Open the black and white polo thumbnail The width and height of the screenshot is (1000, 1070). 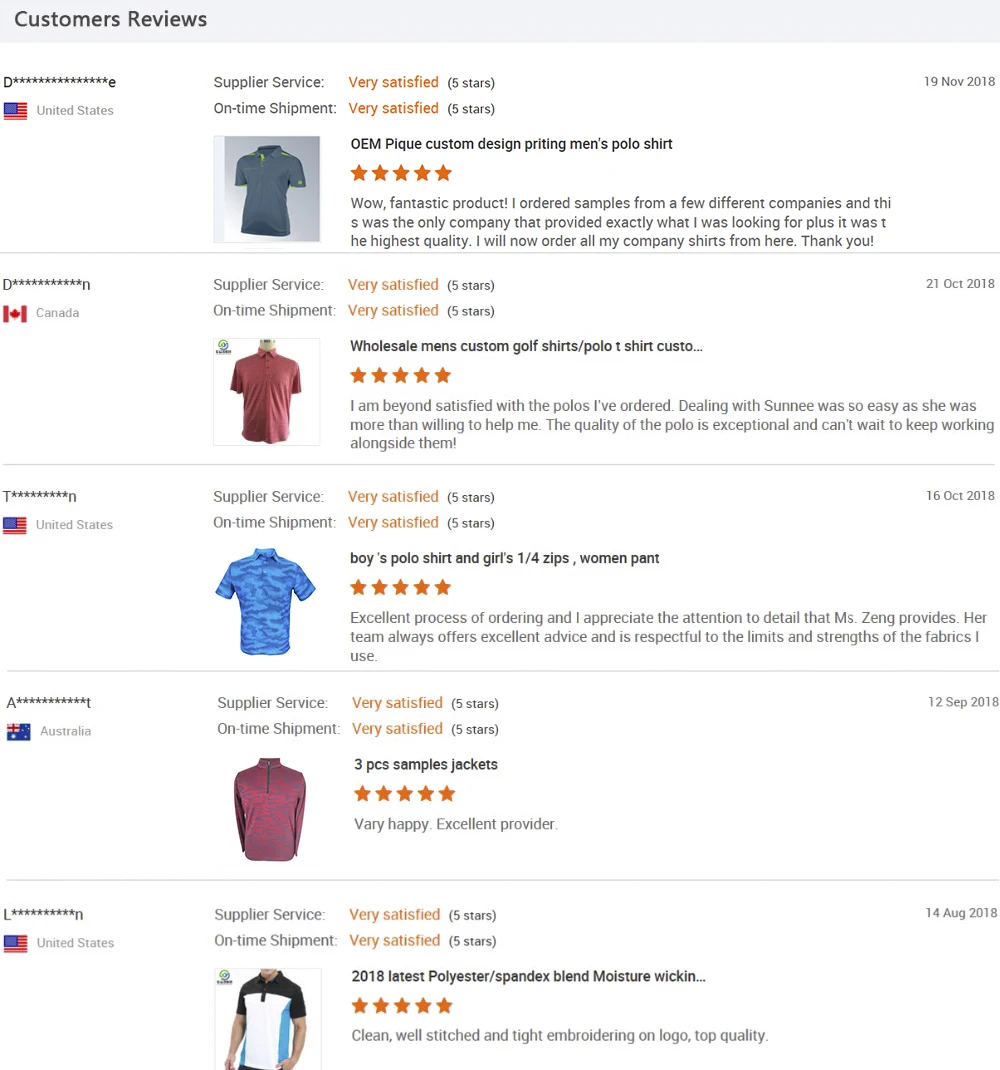point(268,1018)
